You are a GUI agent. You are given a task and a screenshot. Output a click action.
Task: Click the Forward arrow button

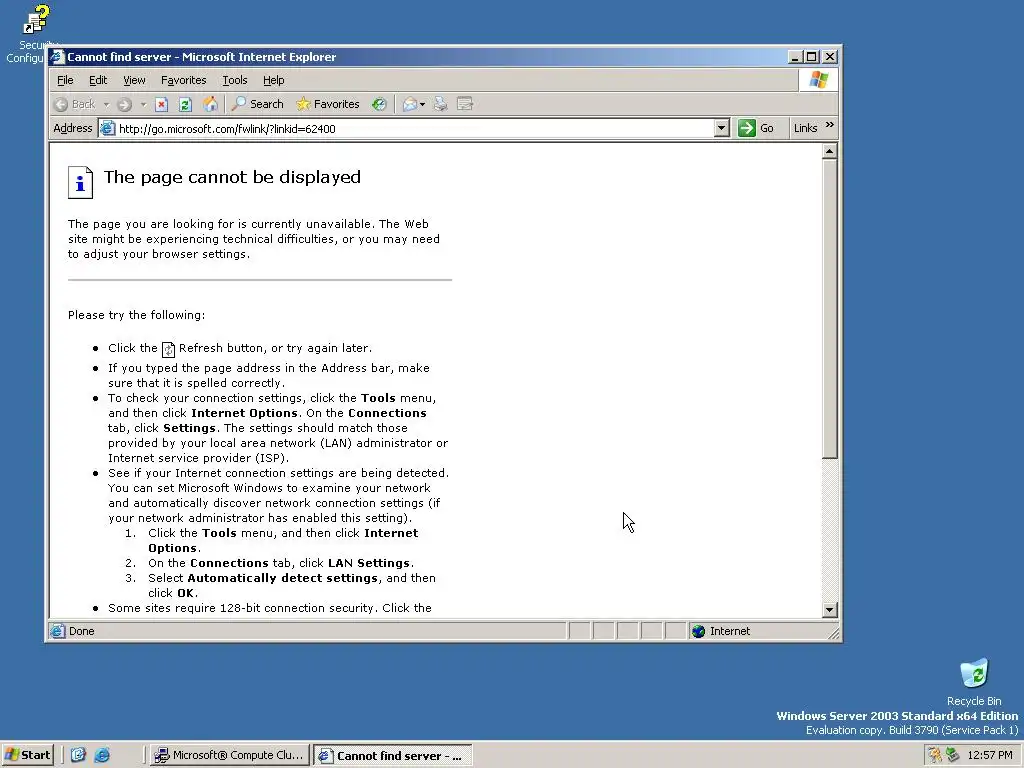[x=124, y=104]
